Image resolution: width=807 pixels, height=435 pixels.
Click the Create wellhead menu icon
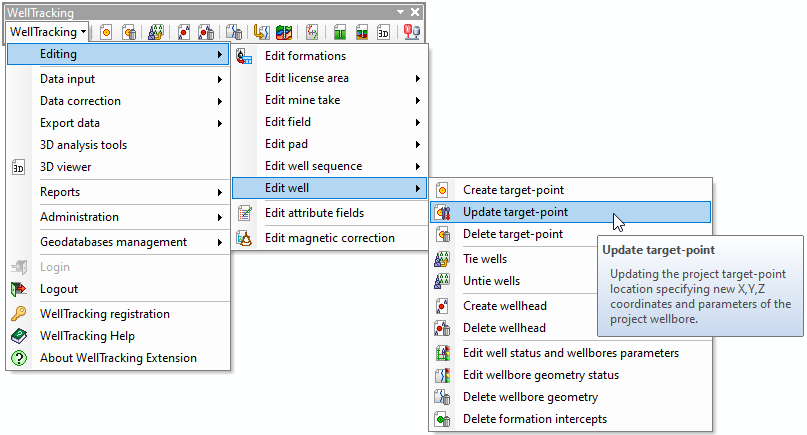(442, 306)
